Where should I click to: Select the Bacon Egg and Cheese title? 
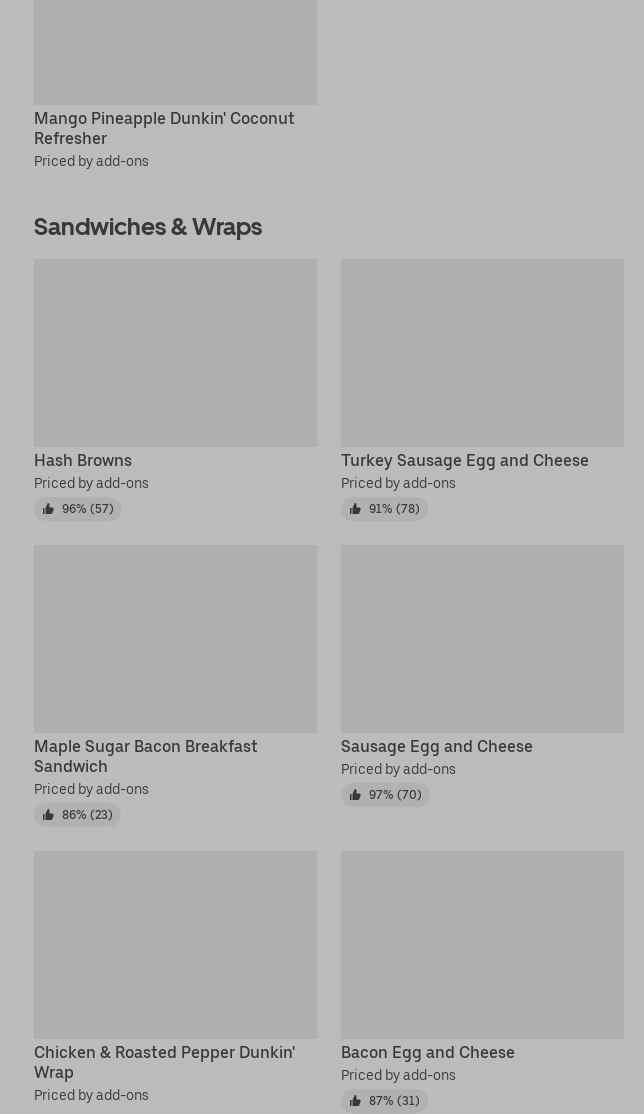click(x=428, y=1052)
